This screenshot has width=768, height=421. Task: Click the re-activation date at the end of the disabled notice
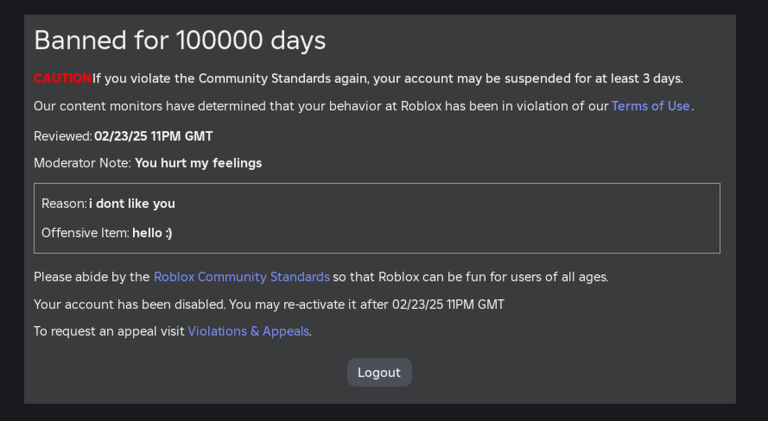tap(448, 304)
